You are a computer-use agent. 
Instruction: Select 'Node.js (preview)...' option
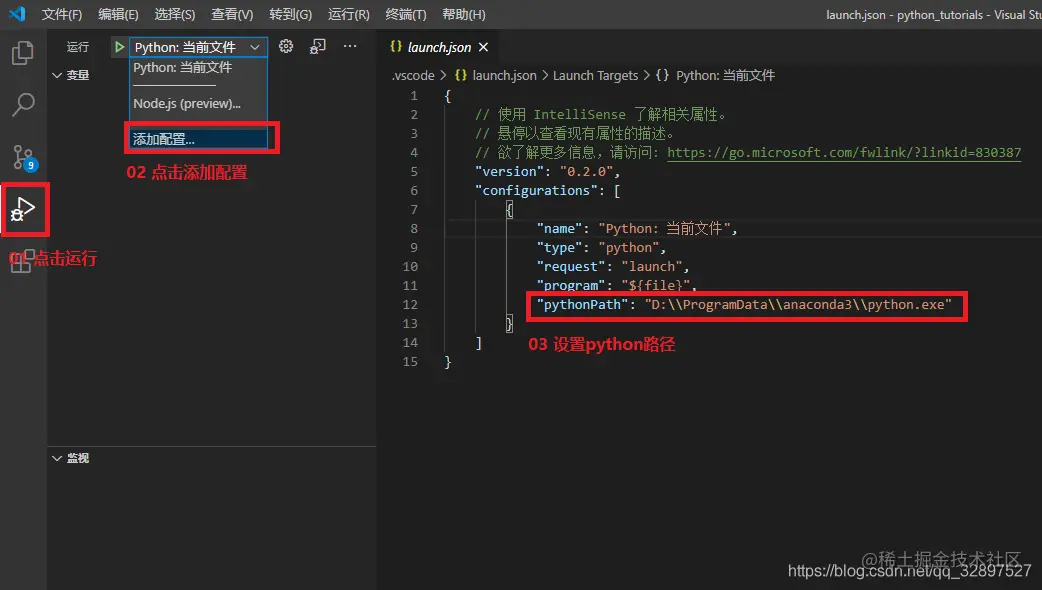point(187,104)
